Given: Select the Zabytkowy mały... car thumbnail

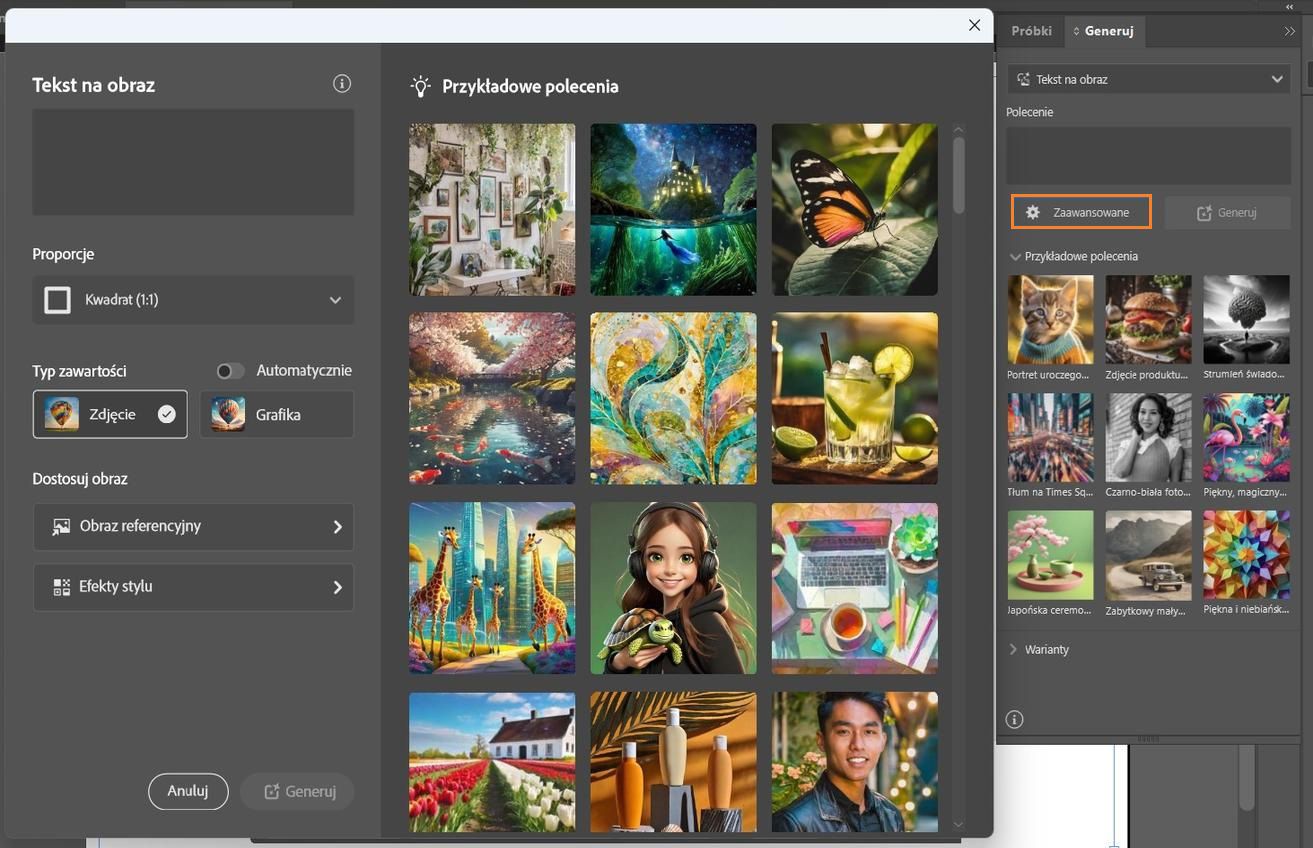Looking at the screenshot, I should (x=1148, y=555).
